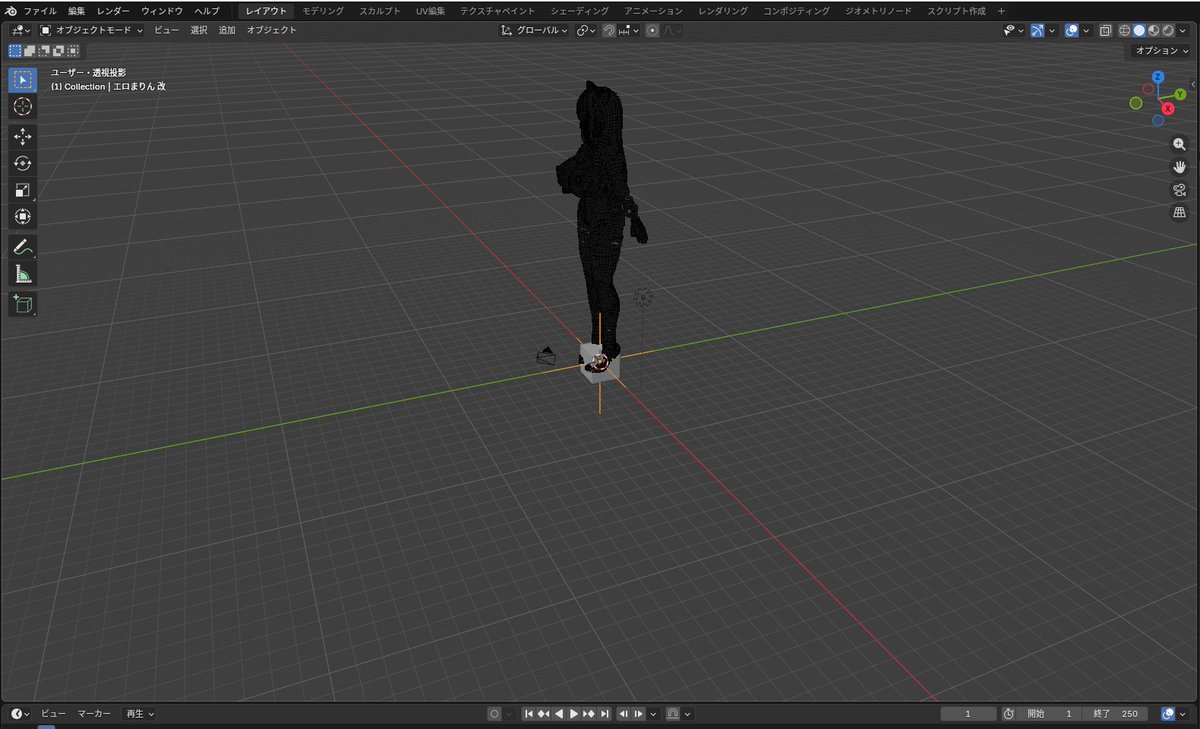1200x729 pixels.
Task: Select the Move tool
Action: point(23,137)
